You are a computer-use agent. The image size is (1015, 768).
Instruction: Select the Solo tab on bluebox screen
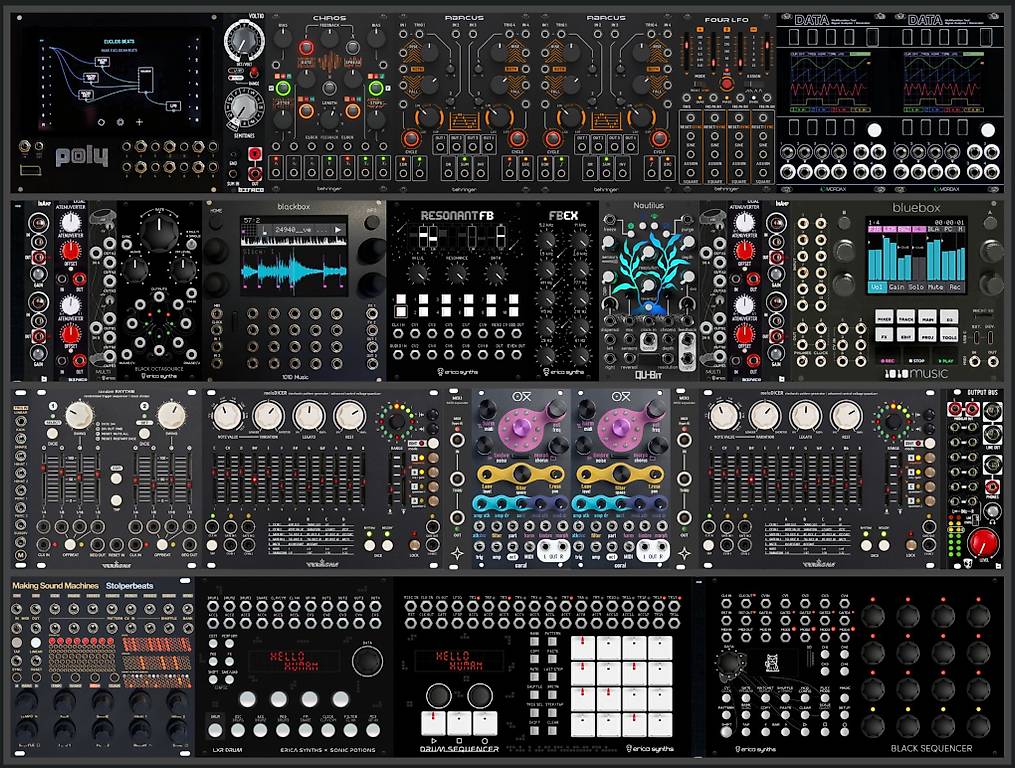tap(916, 286)
